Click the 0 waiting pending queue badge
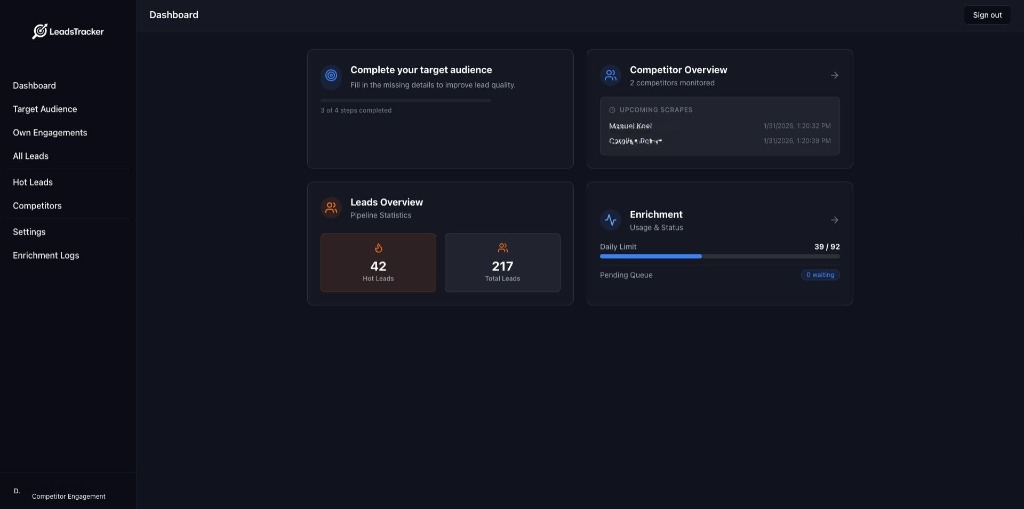Screen dimensions: 1024x509 [x=820, y=275]
